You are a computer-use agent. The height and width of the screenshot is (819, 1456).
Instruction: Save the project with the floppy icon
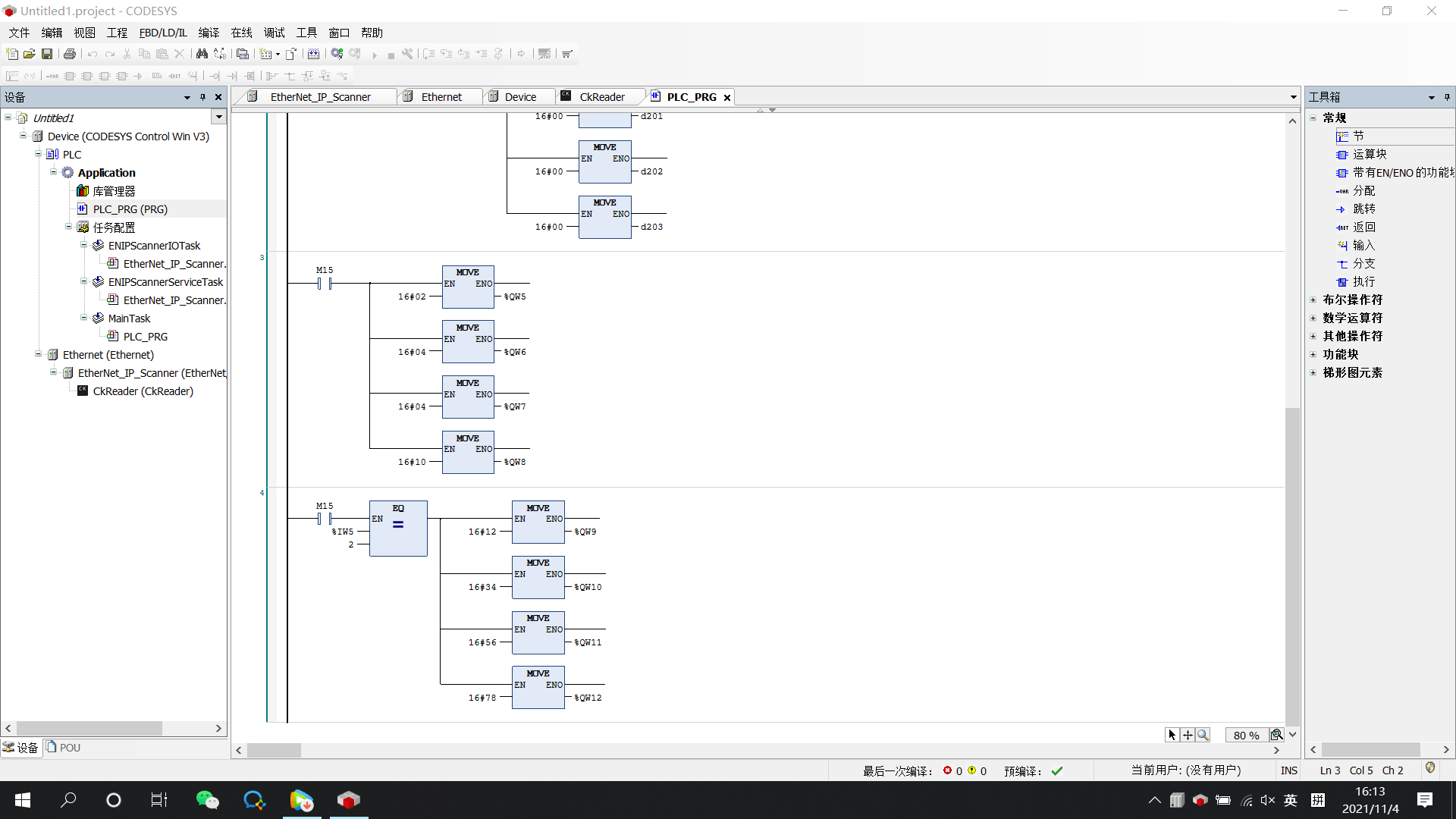pos(47,54)
